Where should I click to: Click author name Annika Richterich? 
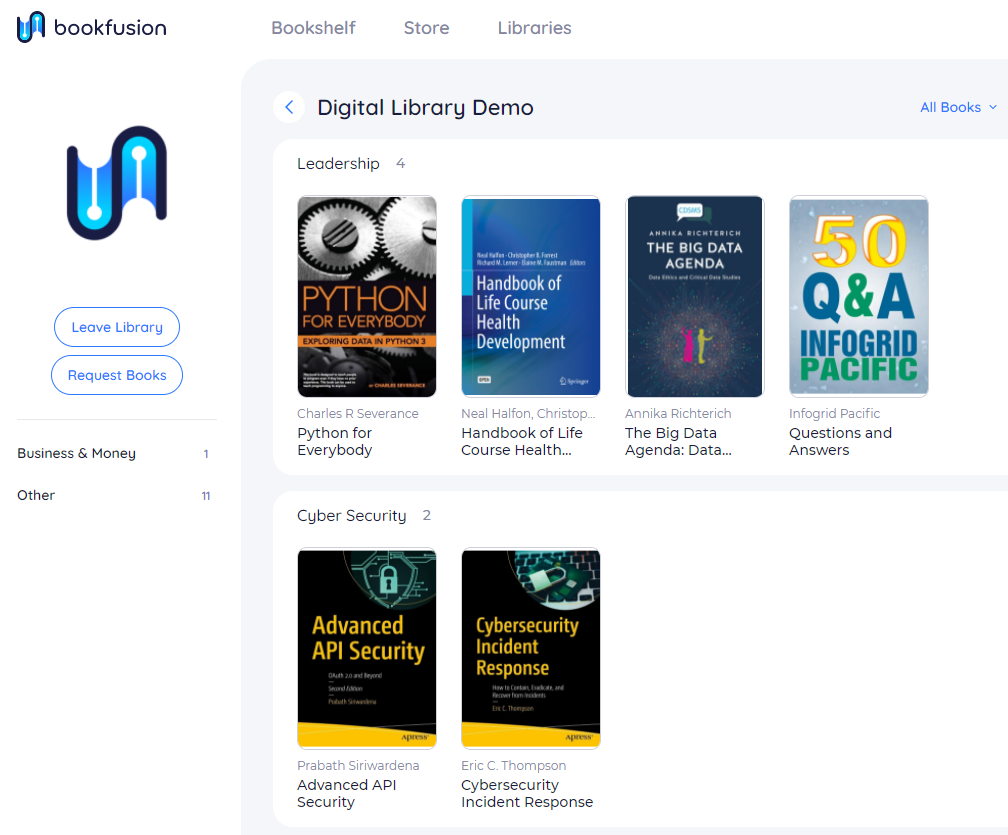tap(678, 413)
